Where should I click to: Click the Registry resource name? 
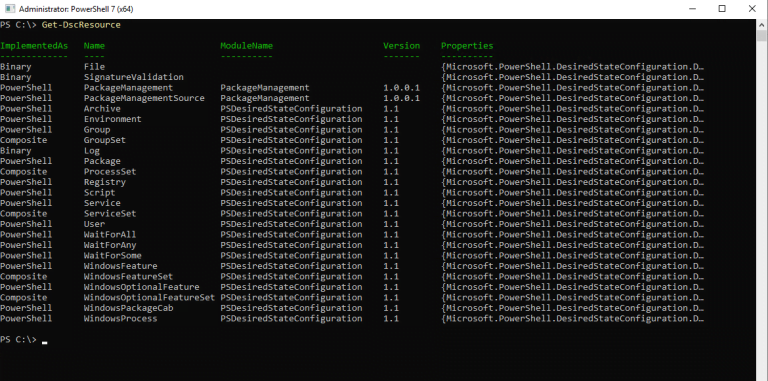105,182
